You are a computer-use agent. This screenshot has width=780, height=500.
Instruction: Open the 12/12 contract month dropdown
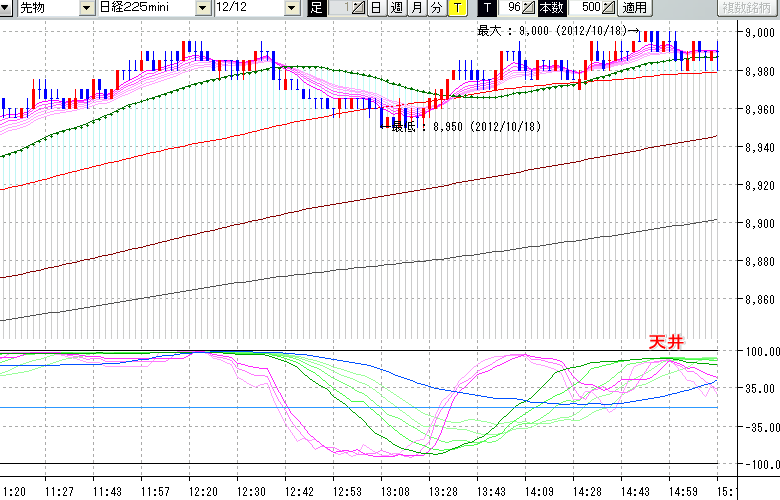(292, 8)
